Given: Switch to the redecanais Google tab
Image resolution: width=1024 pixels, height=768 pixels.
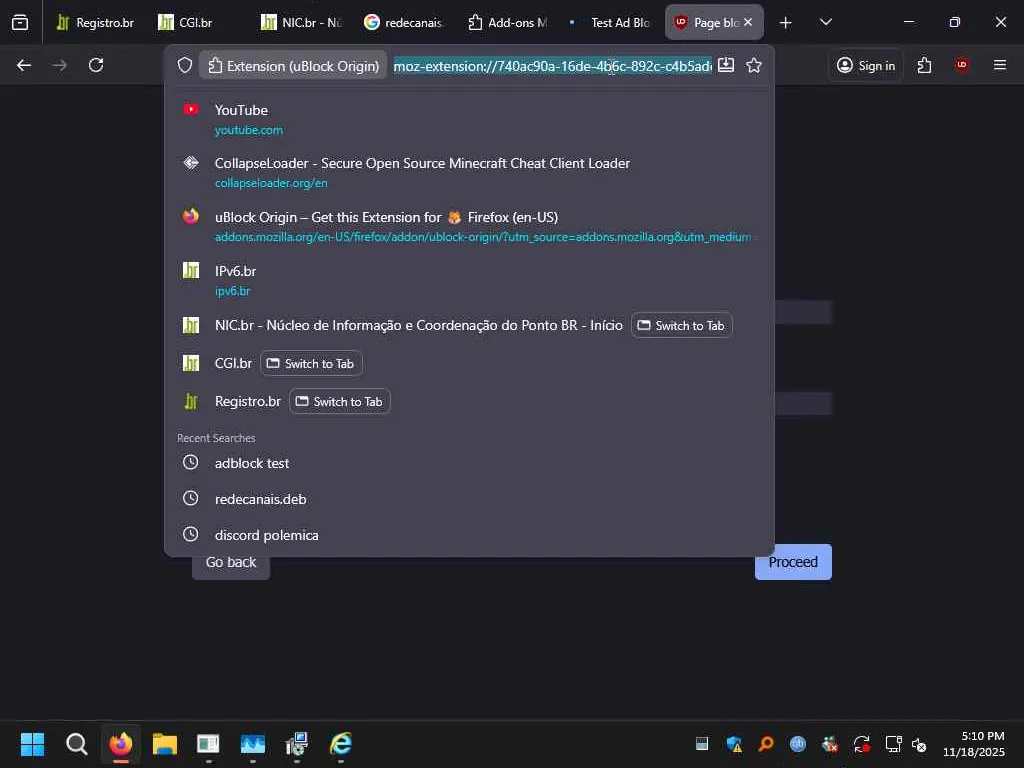Looking at the screenshot, I should coord(404,22).
